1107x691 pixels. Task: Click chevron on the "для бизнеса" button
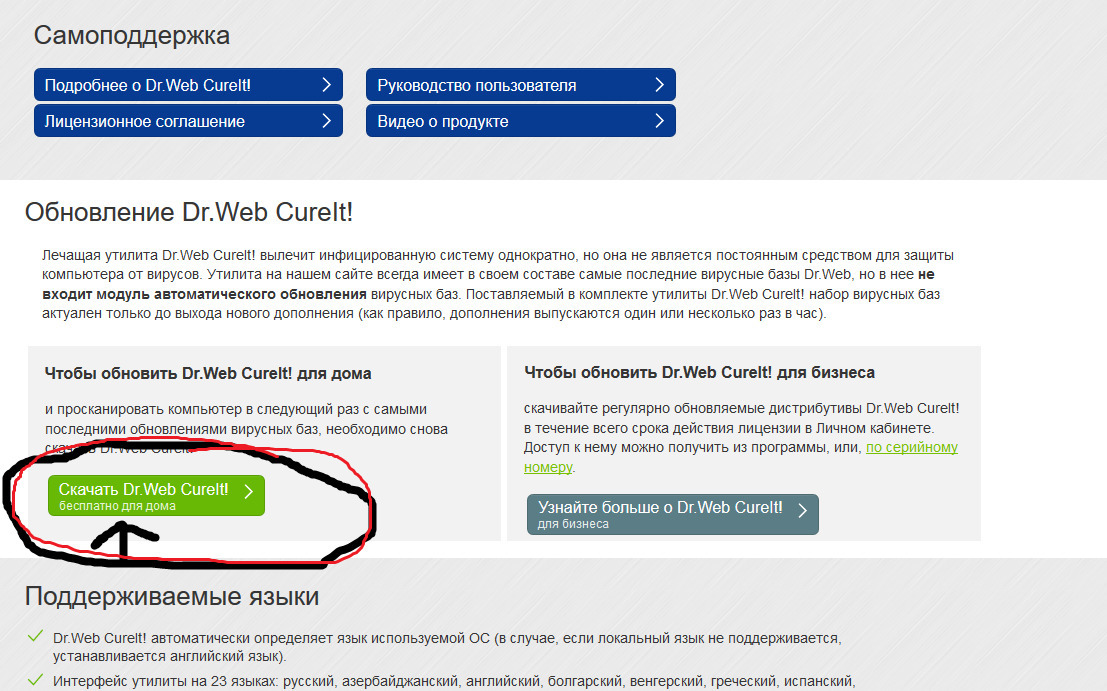click(x=803, y=510)
